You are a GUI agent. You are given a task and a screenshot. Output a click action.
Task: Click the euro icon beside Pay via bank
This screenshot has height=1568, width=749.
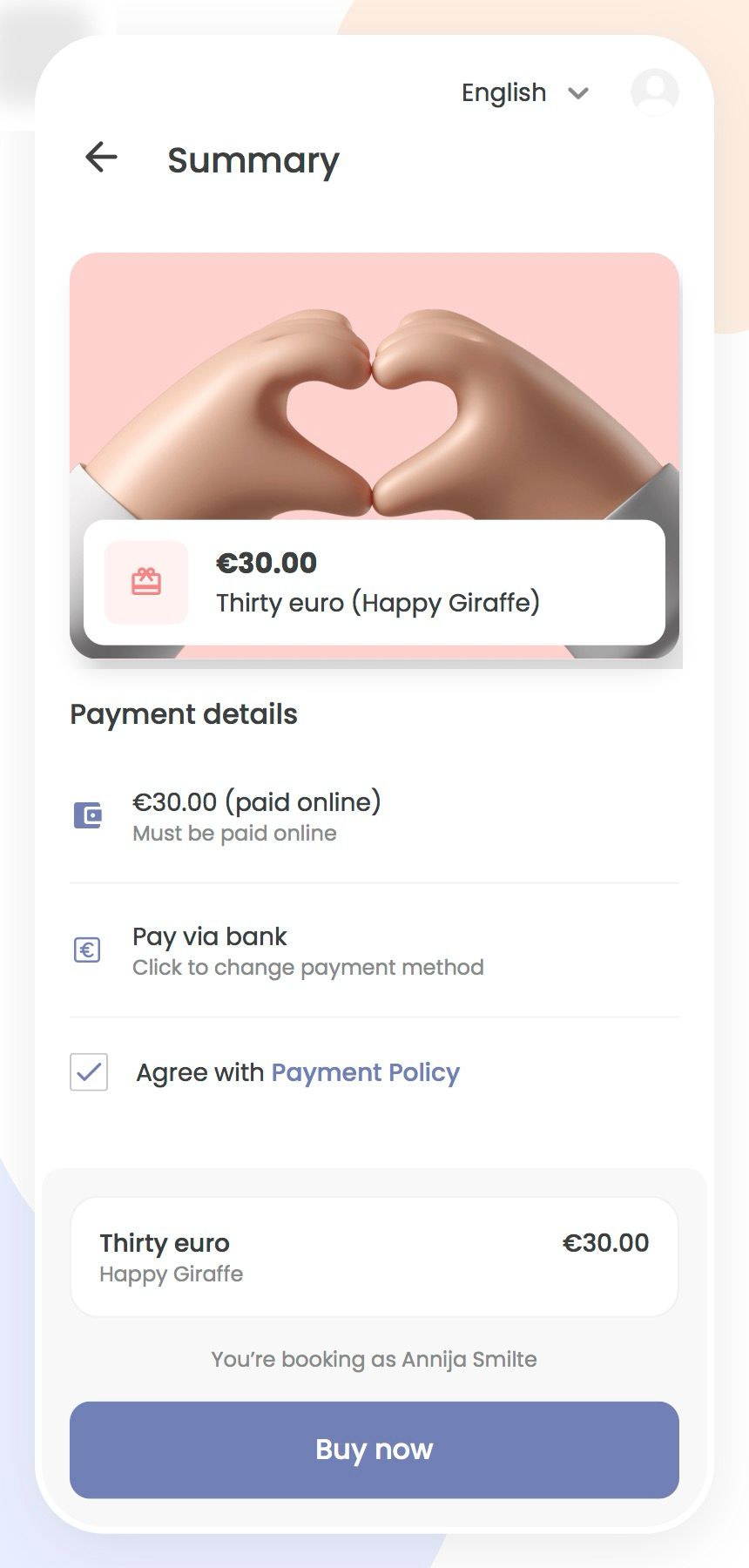(x=87, y=950)
